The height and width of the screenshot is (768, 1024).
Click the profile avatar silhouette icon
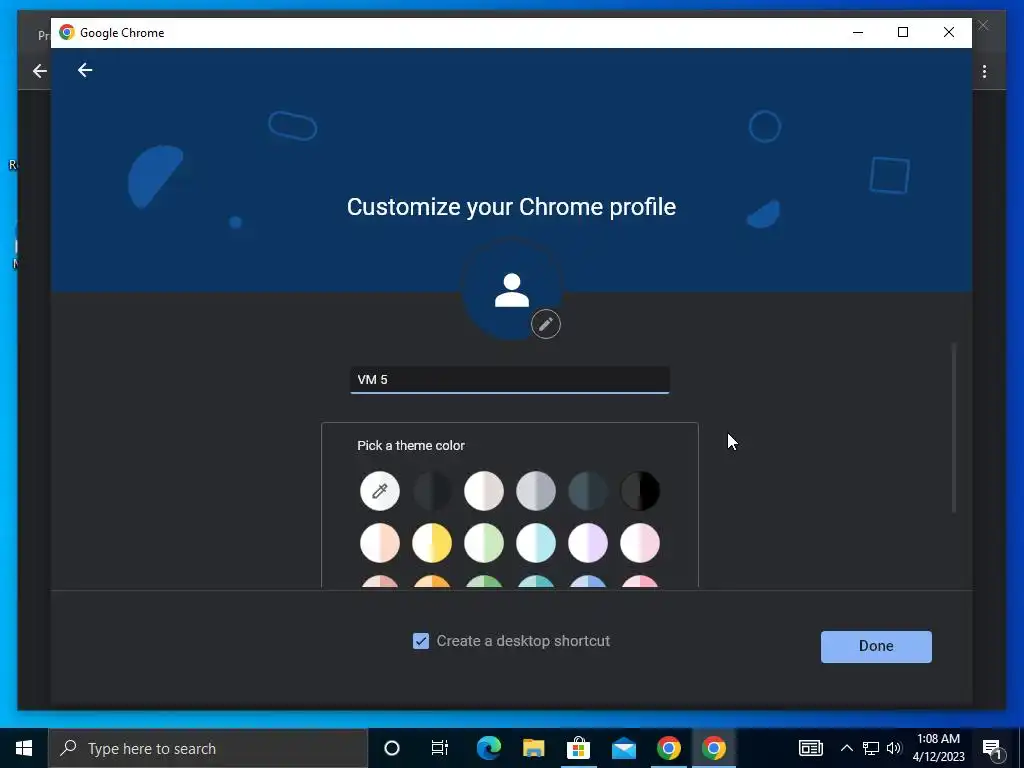pos(512,291)
